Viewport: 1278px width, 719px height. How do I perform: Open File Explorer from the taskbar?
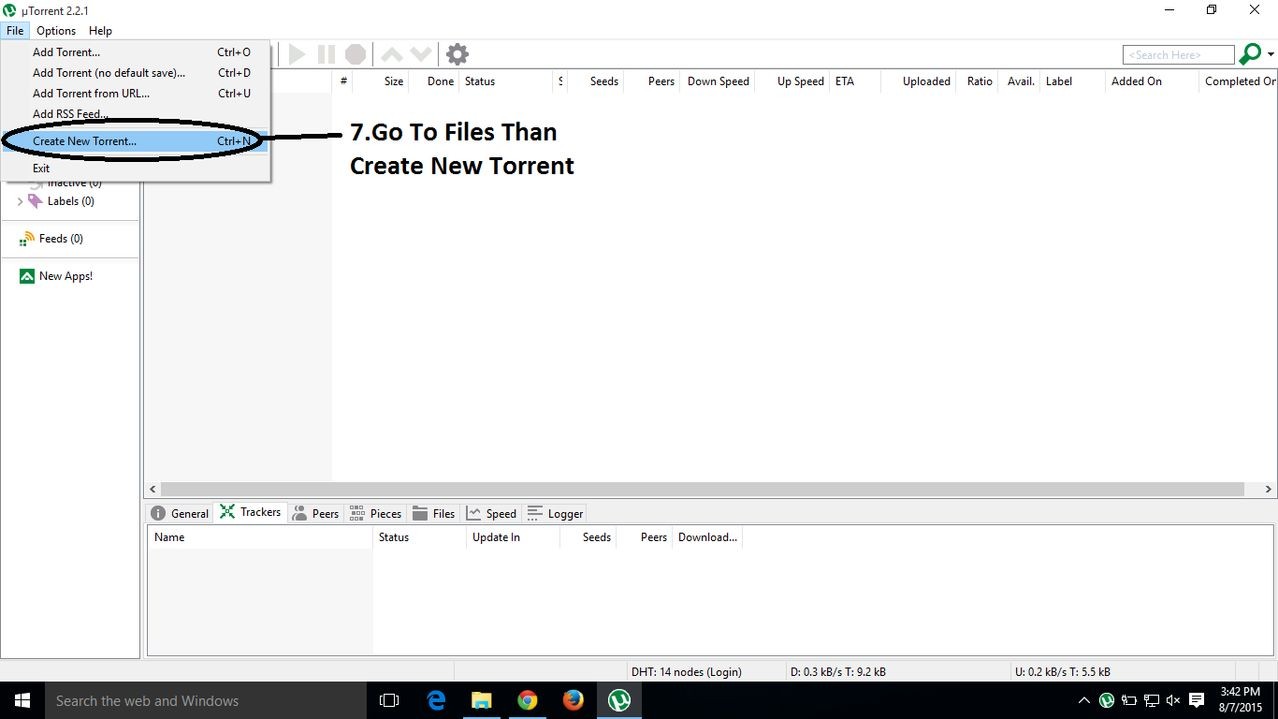click(x=482, y=701)
